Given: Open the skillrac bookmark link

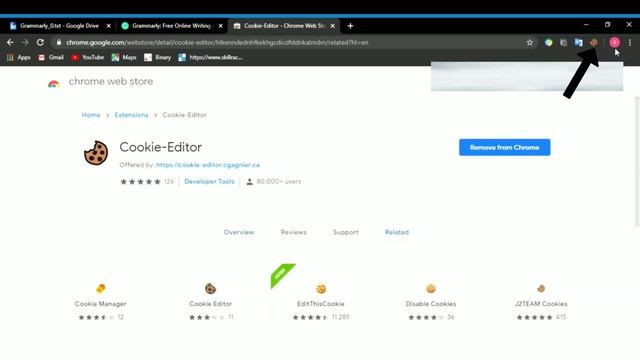Looking at the screenshot, I should (x=210, y=58).
